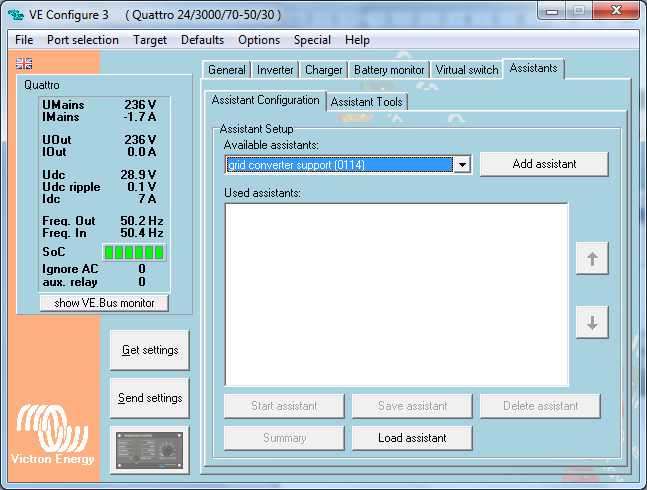Click the remote panel image button
The image size is (647, 490).
[150, 449]
